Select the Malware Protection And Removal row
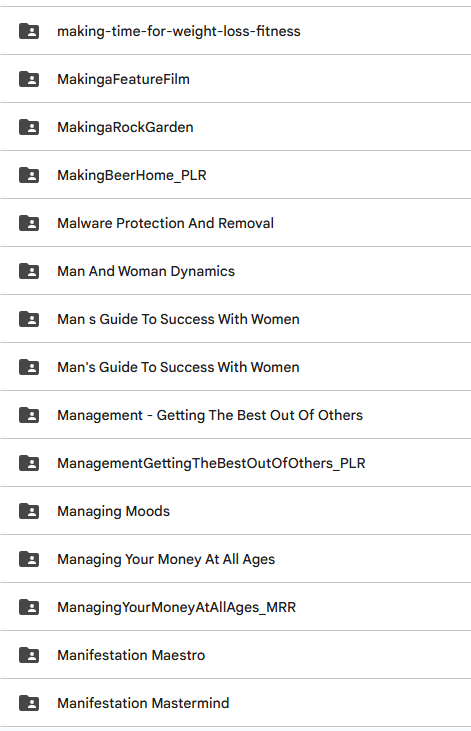 (236, 223)
